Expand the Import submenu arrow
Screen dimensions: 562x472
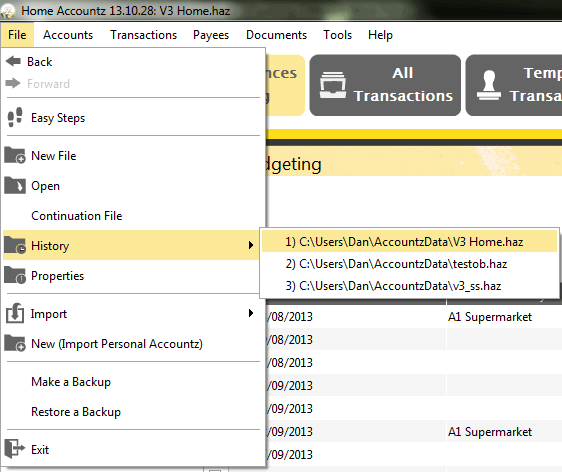tap(251, 313)
